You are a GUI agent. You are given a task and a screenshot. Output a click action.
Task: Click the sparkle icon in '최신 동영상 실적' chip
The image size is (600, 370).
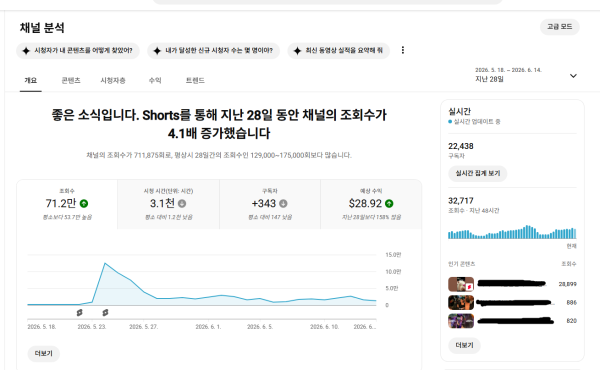pyautogui.click(x=297, y=51)
